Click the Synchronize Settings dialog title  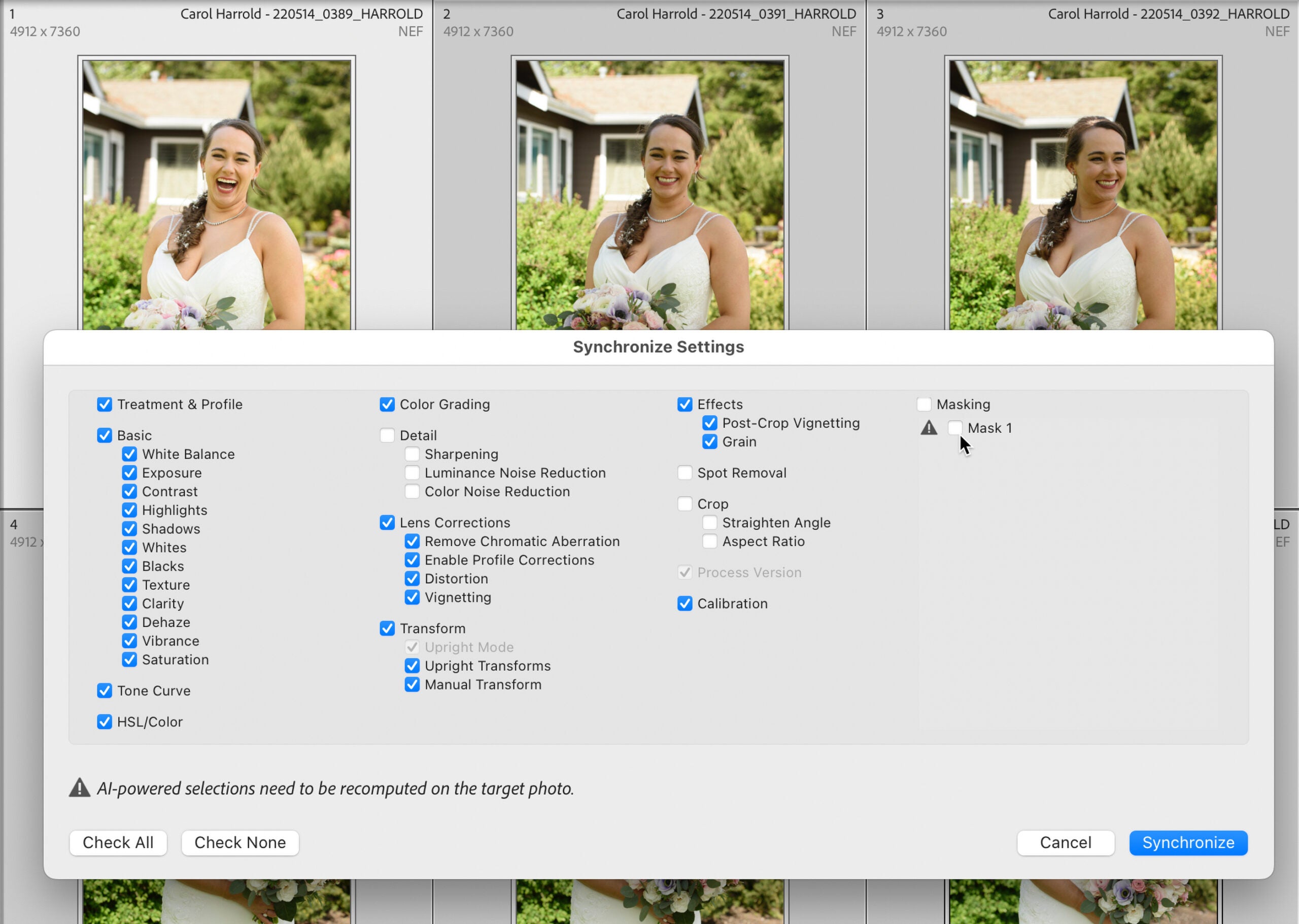pos(658,347)
